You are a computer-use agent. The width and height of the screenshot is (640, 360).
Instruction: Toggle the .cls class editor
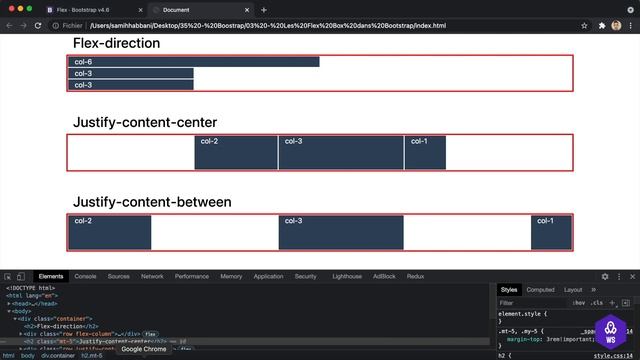click(x=598, y=303)
